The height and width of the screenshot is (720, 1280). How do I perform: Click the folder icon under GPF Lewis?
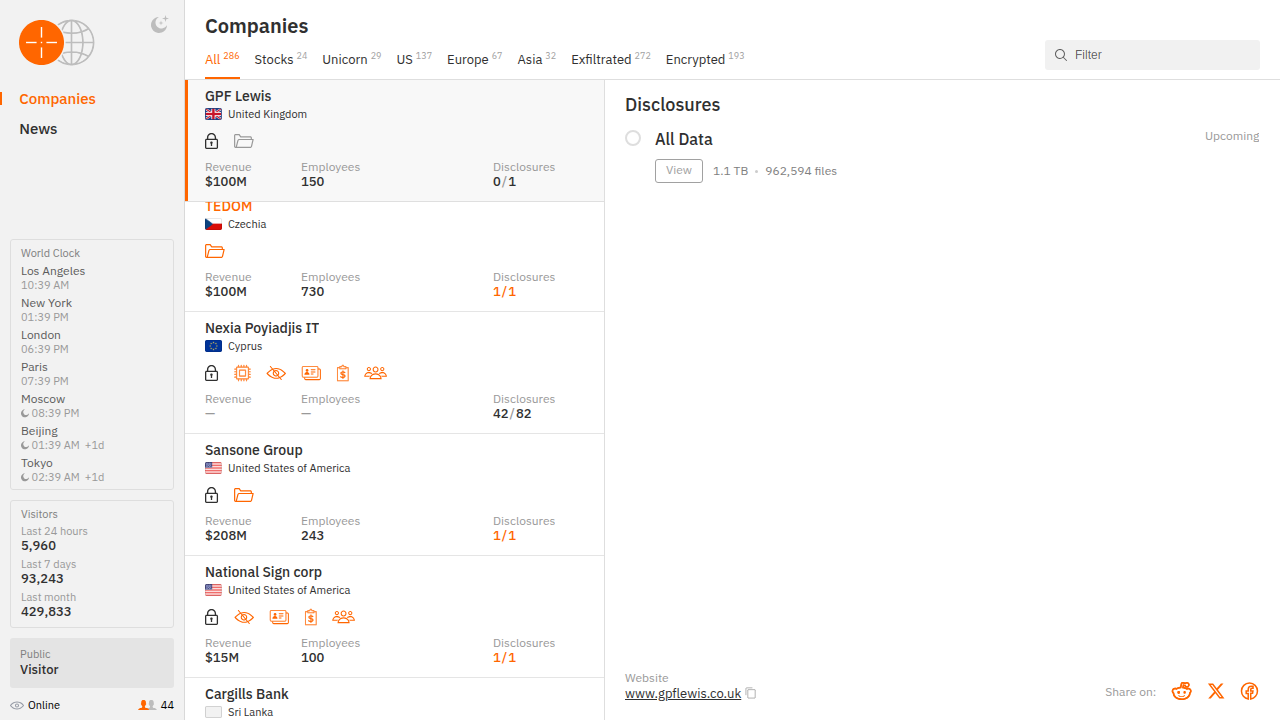tap(244, 141)
